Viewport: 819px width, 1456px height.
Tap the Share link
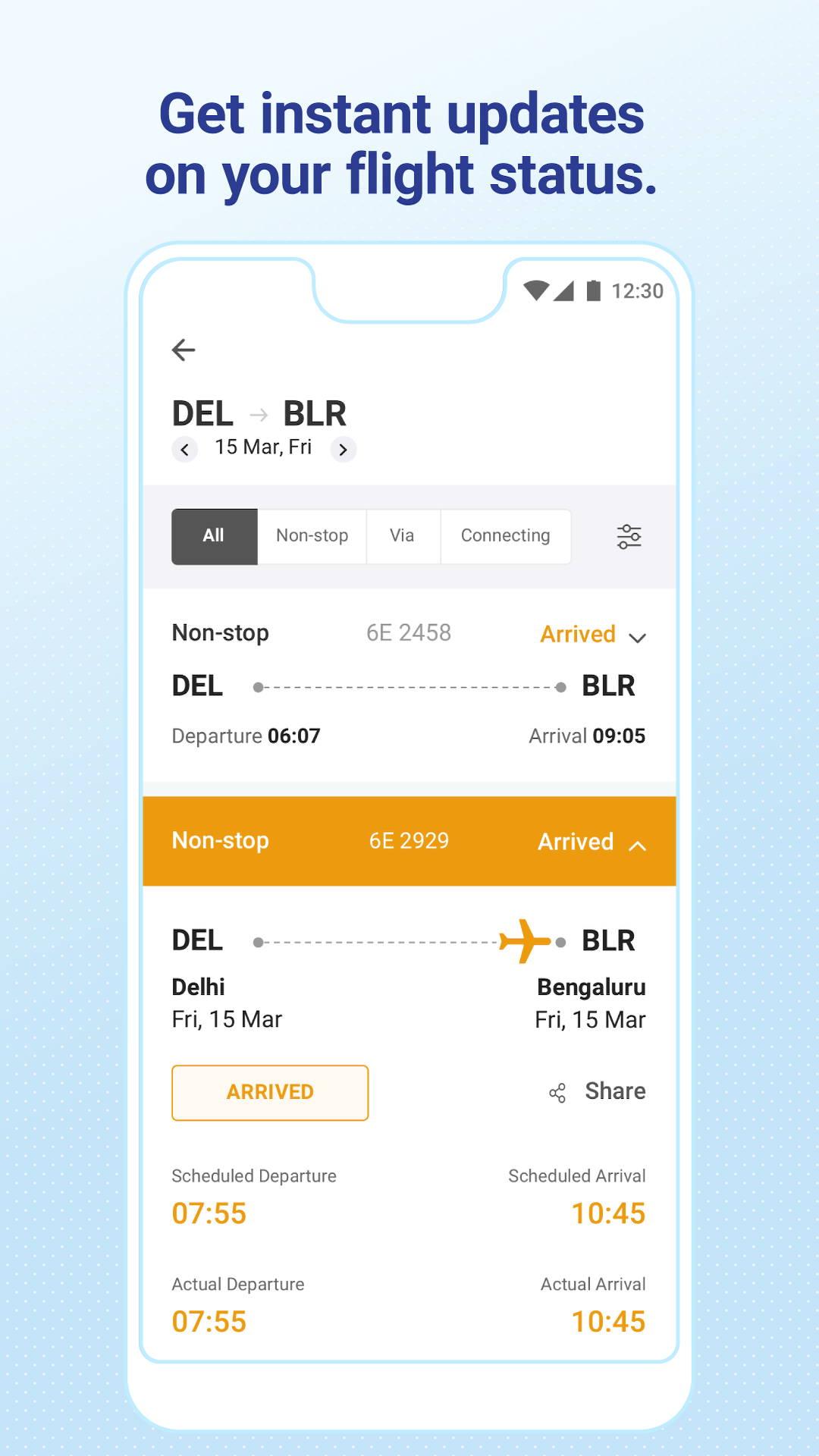point(614,1092)
